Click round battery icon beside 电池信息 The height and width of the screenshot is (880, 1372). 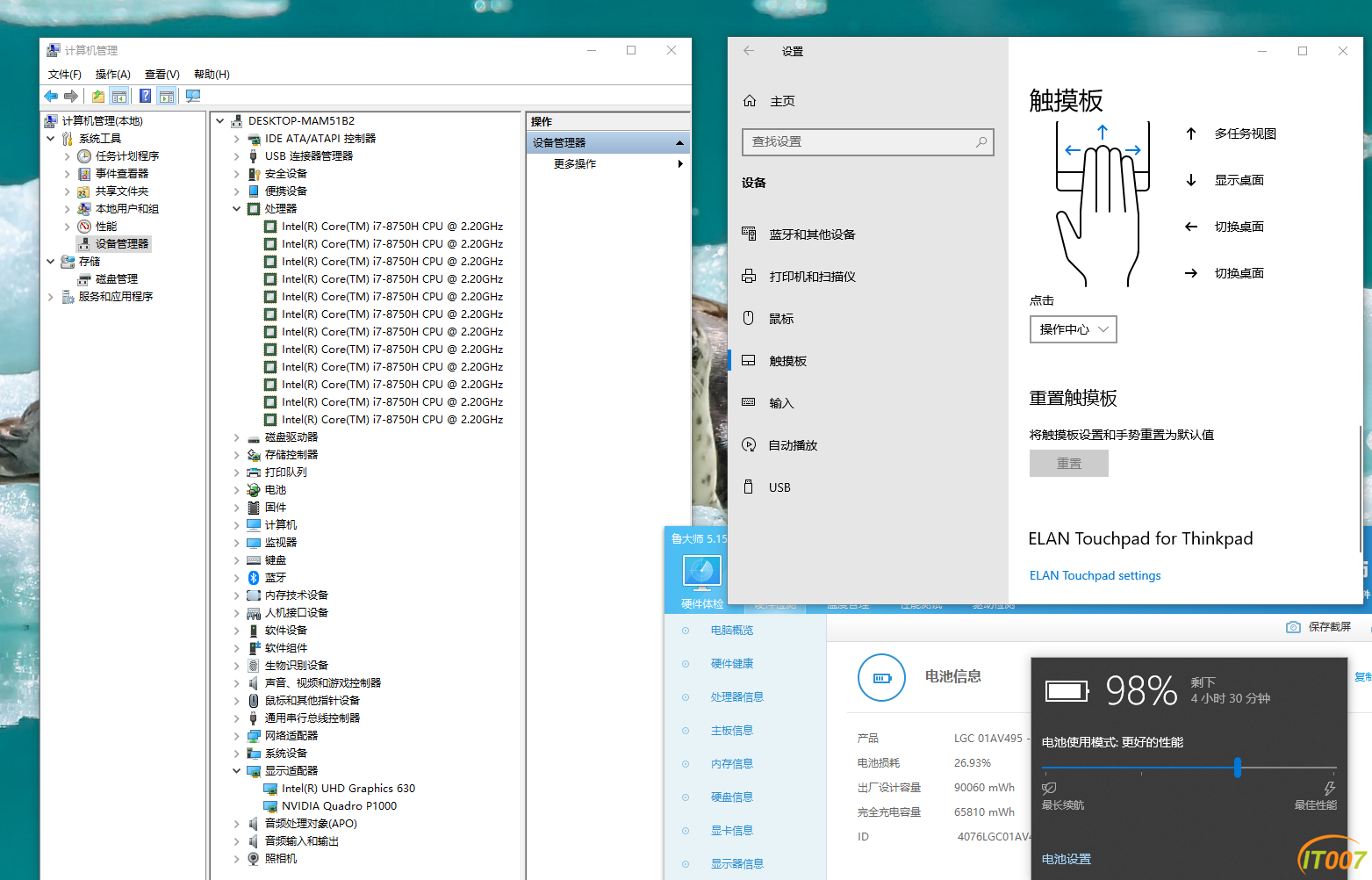coord(881,677)
